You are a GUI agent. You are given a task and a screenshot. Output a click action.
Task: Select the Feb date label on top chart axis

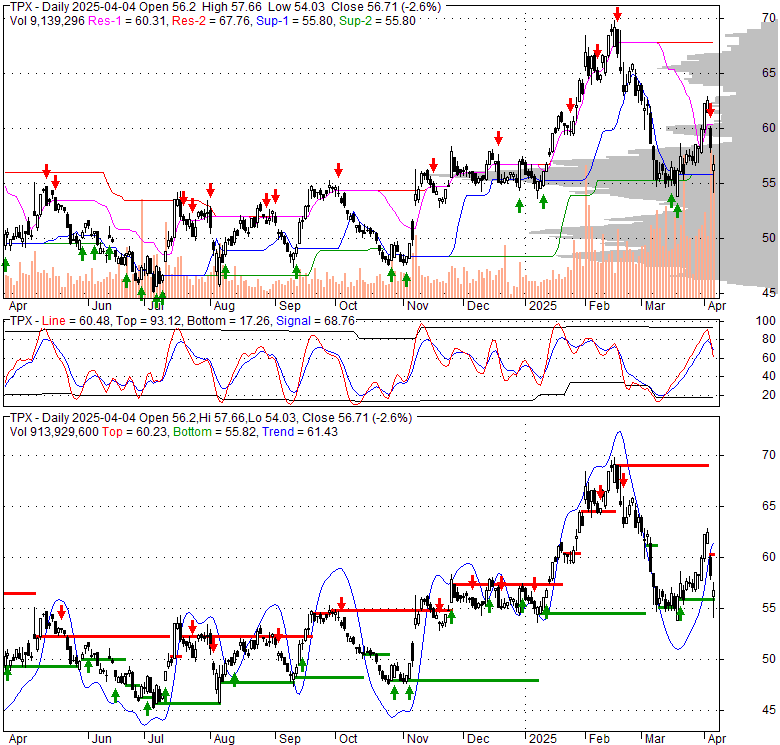tap(599, 305)
